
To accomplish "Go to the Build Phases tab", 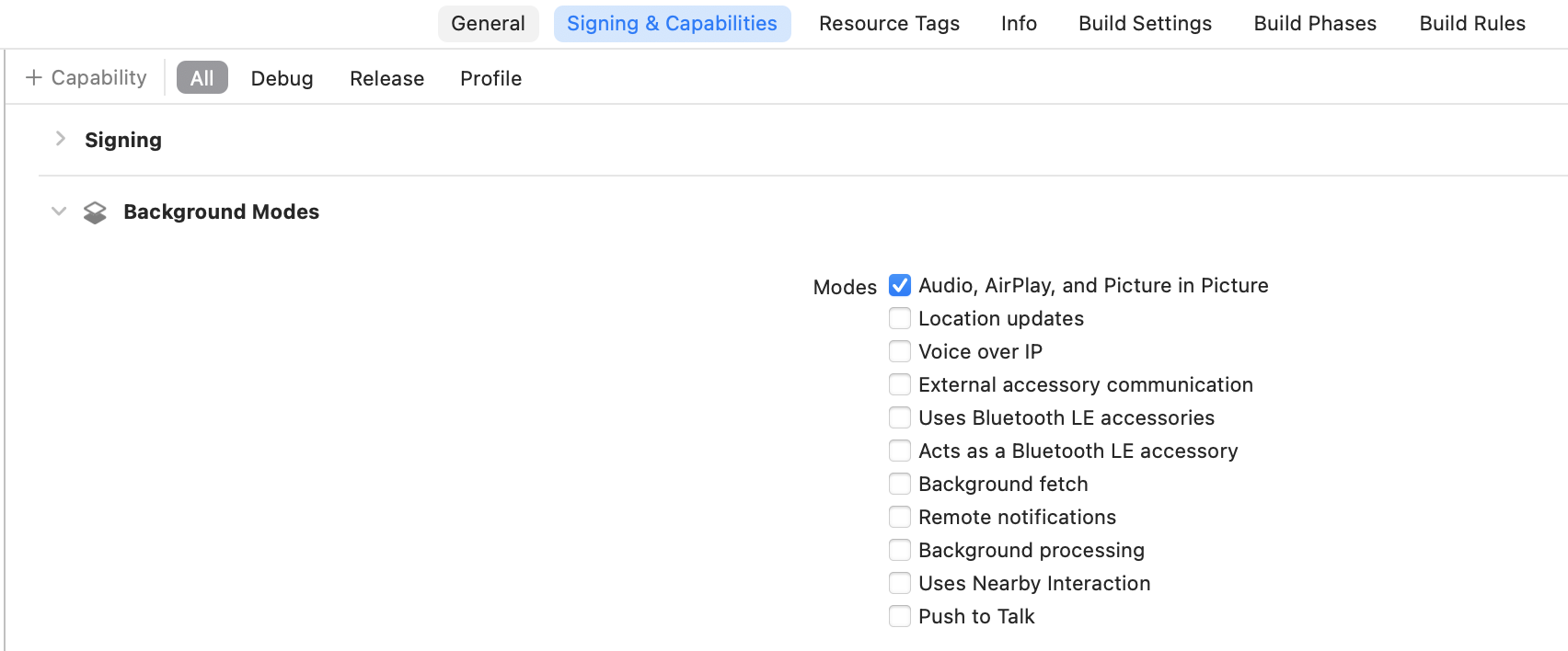I will 1315,24.
